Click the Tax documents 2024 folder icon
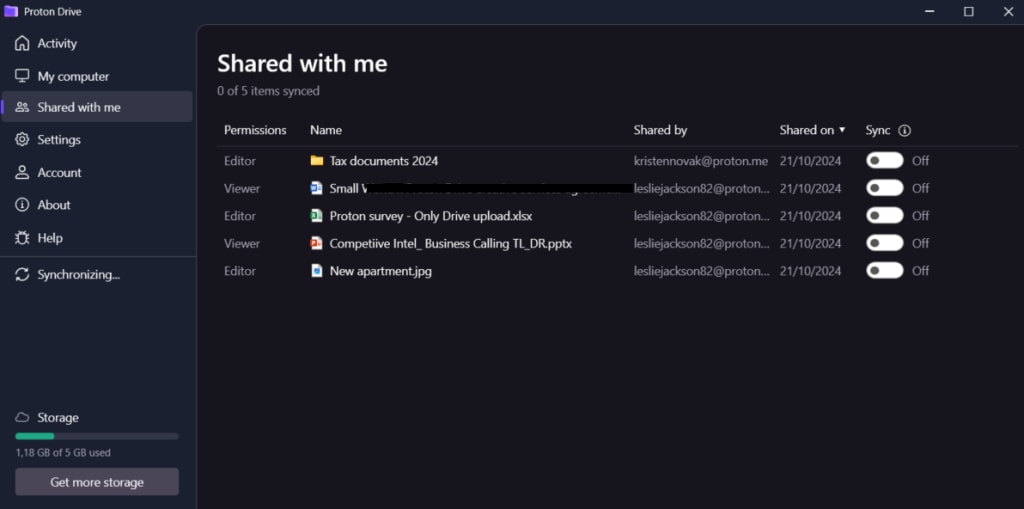This screenshot has height=509, width=1024. (317, 161)
